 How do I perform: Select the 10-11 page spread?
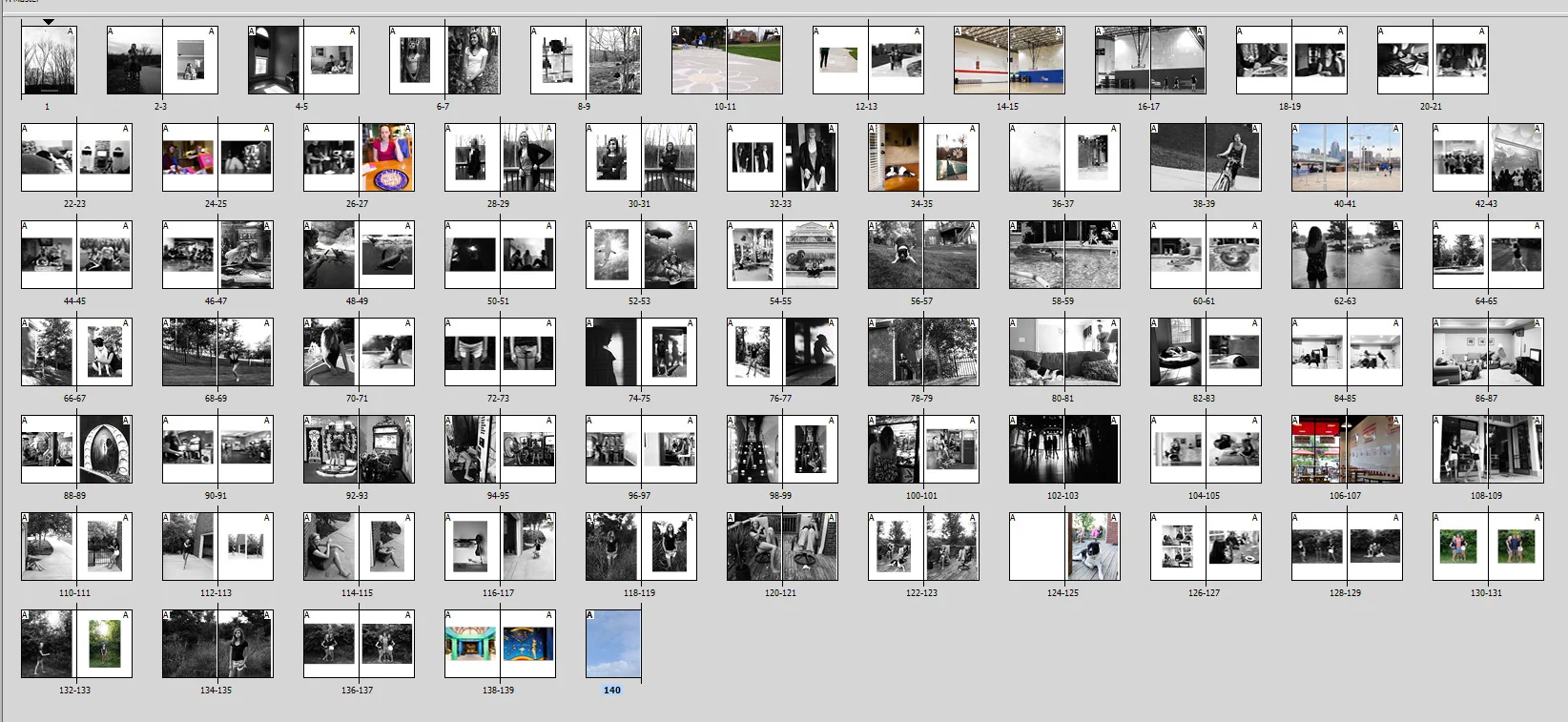[726, 60]
